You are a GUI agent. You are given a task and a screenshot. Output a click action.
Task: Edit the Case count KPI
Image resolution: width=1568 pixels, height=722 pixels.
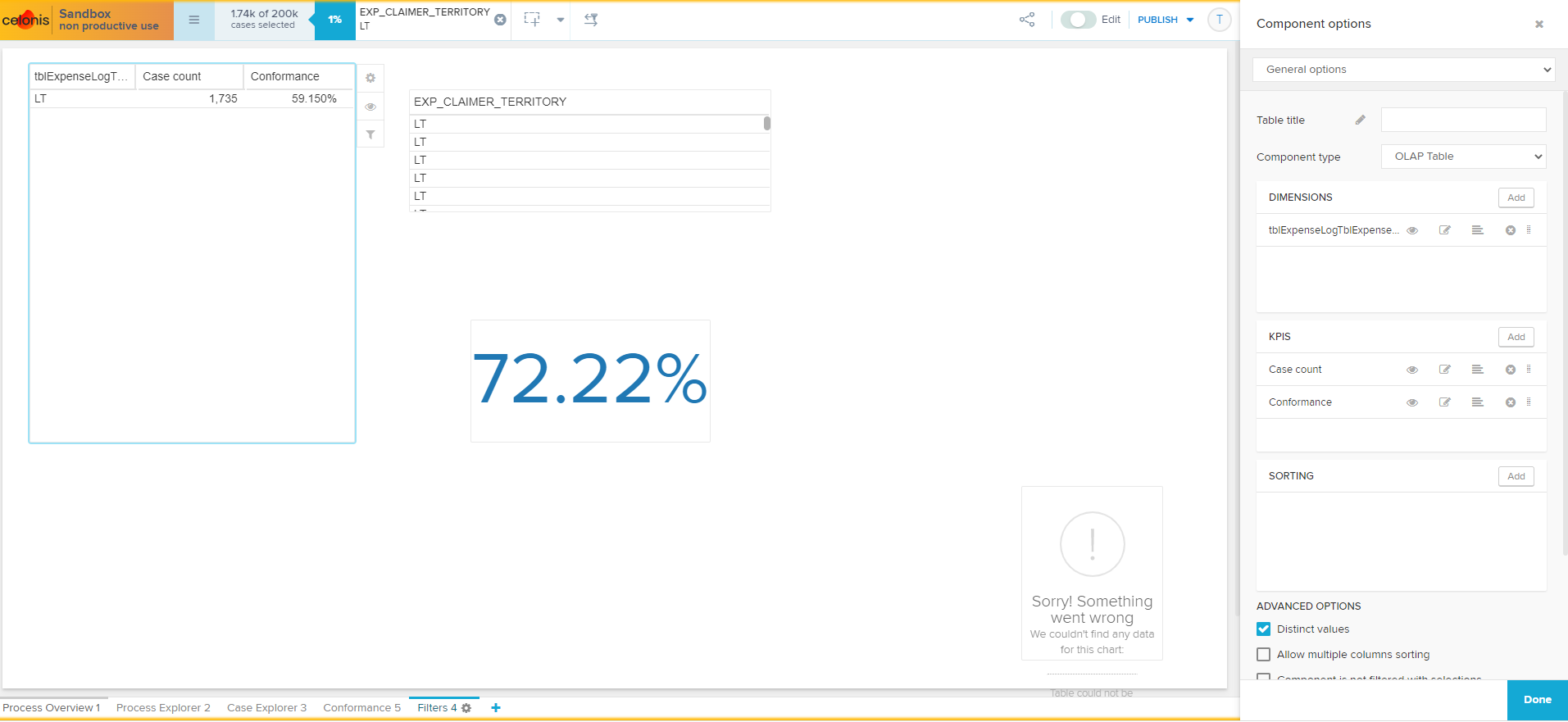[1445, 370]
